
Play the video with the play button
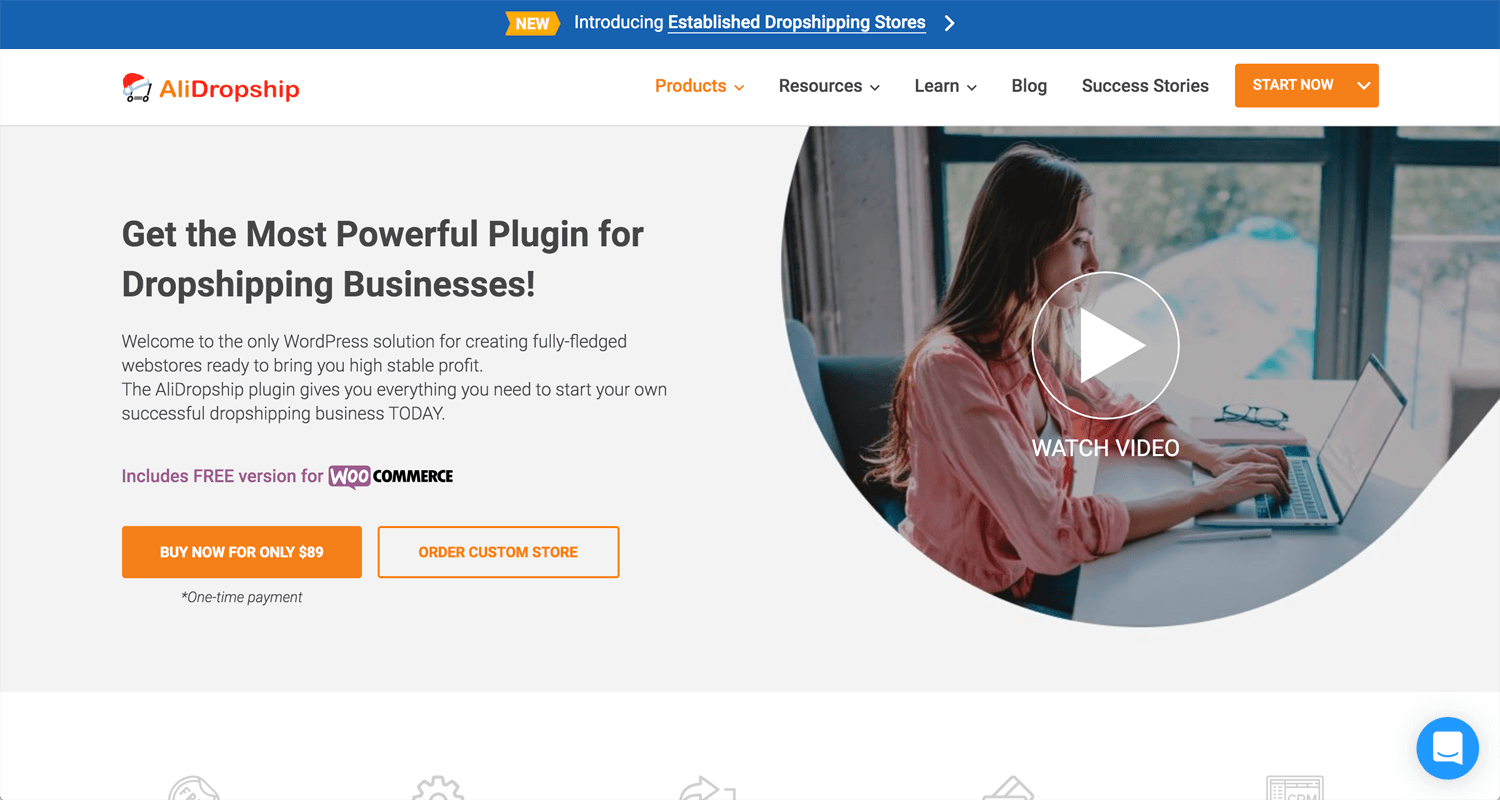coord(1105,345)
